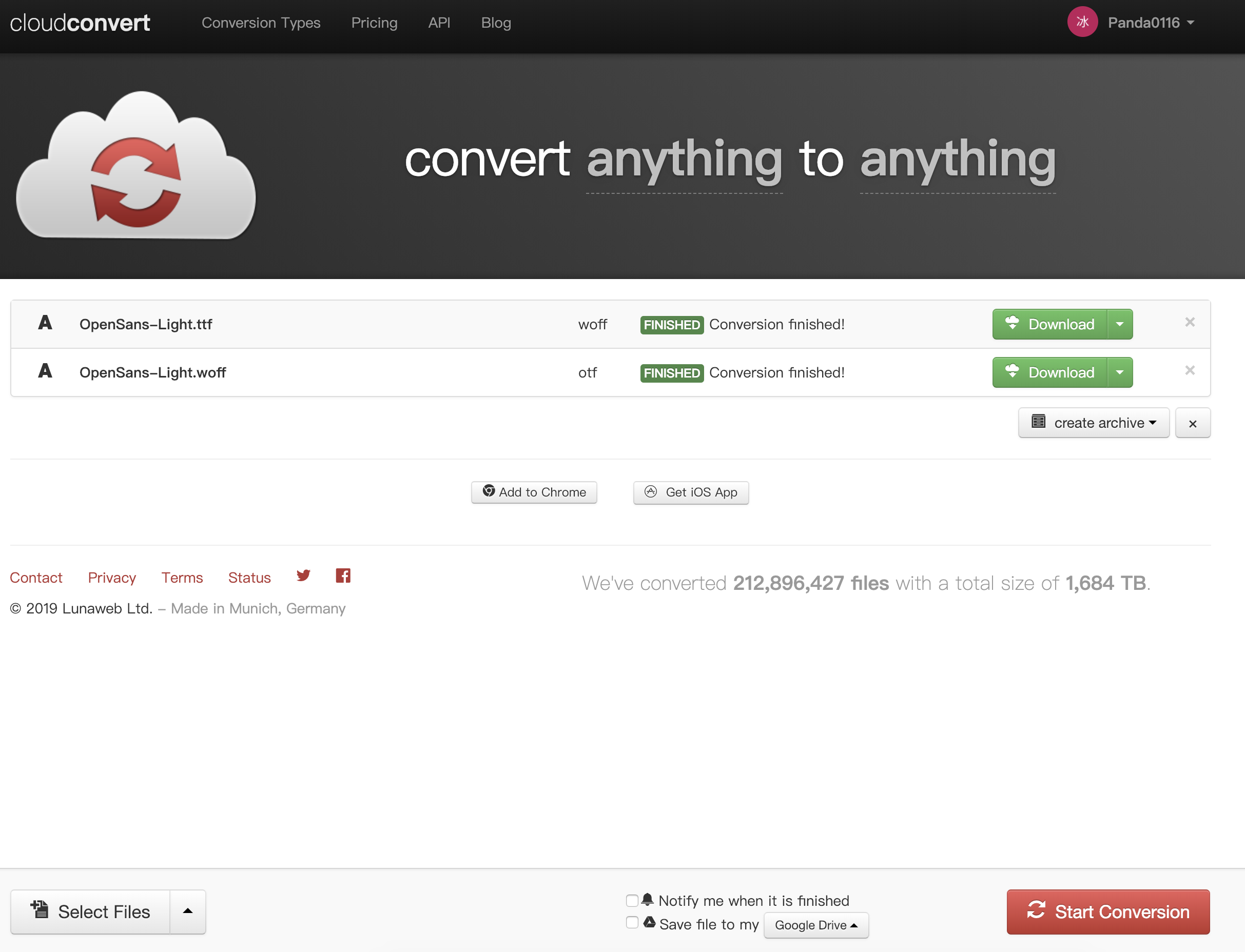
Task: Check the Save file to my checkbox
Action: 632,923
